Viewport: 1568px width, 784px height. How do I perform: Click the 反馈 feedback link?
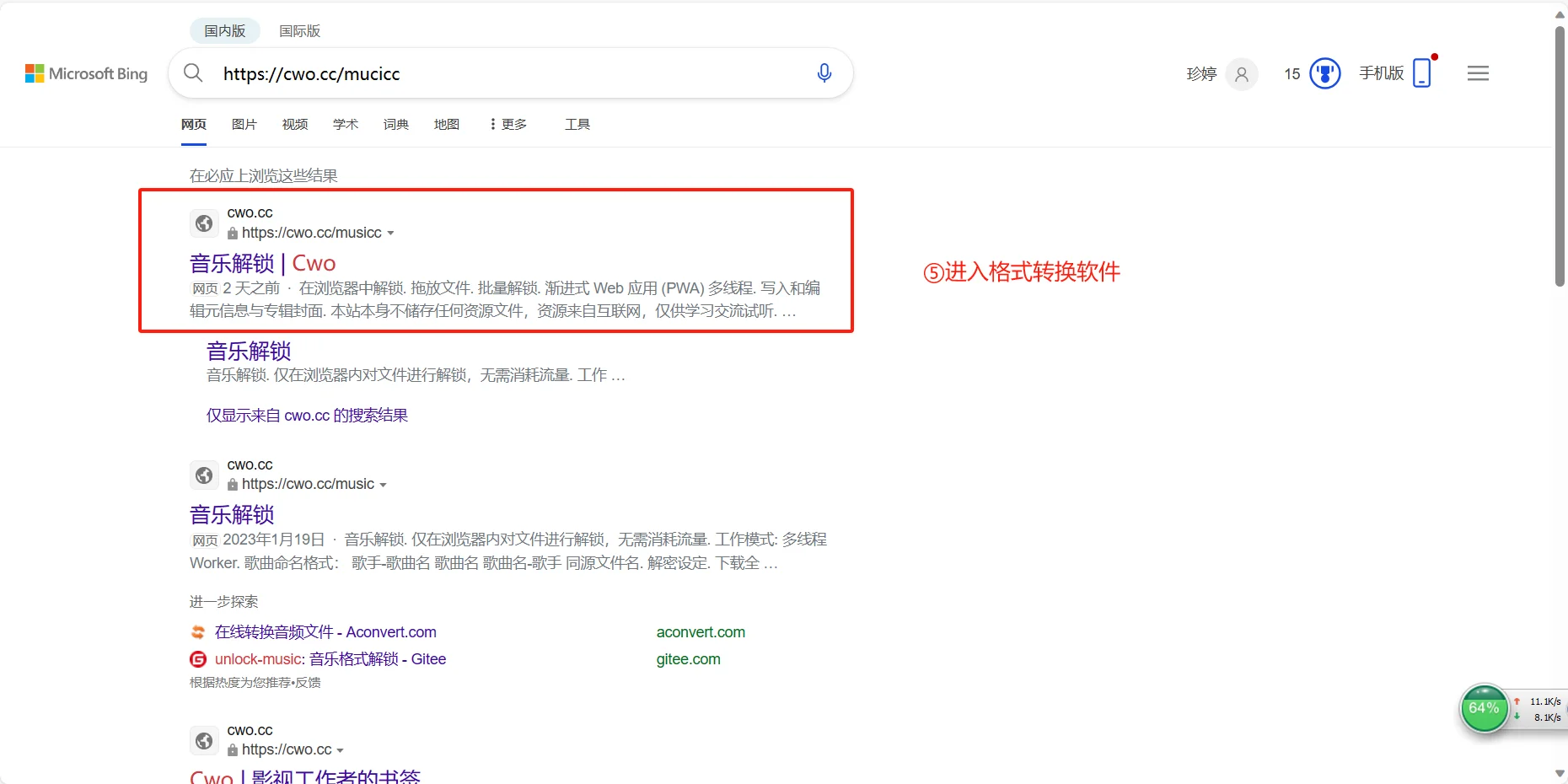pyautogui.click(x=309, y=683)
